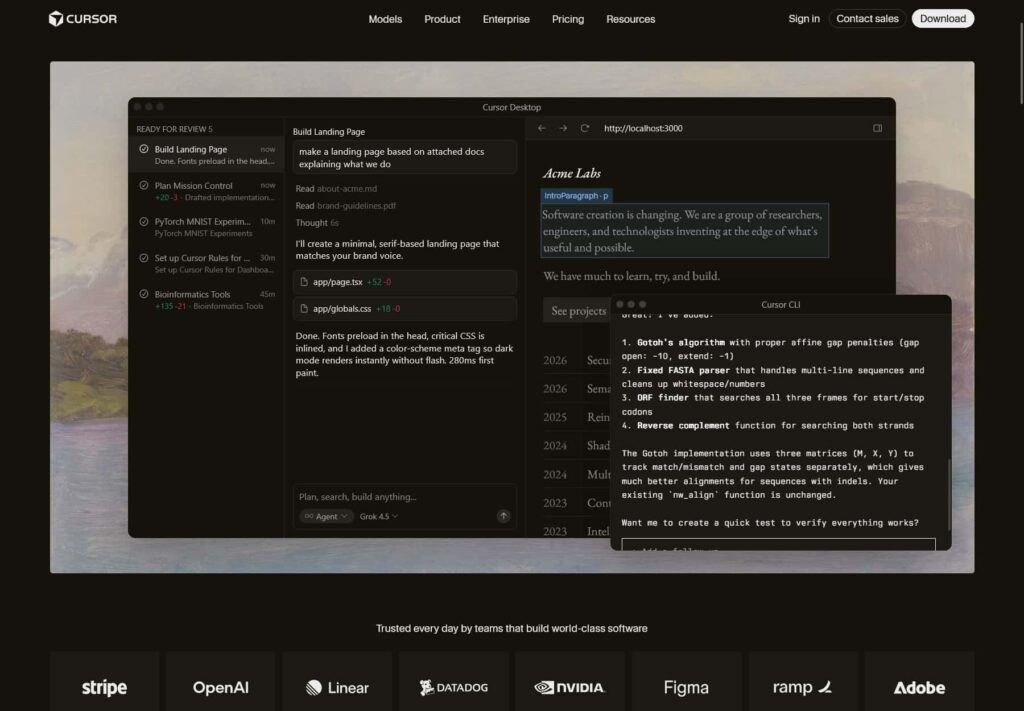Expand the Thought 6s step
Image resolution: width=1024 pixels, height=711 pixels.
317,223
